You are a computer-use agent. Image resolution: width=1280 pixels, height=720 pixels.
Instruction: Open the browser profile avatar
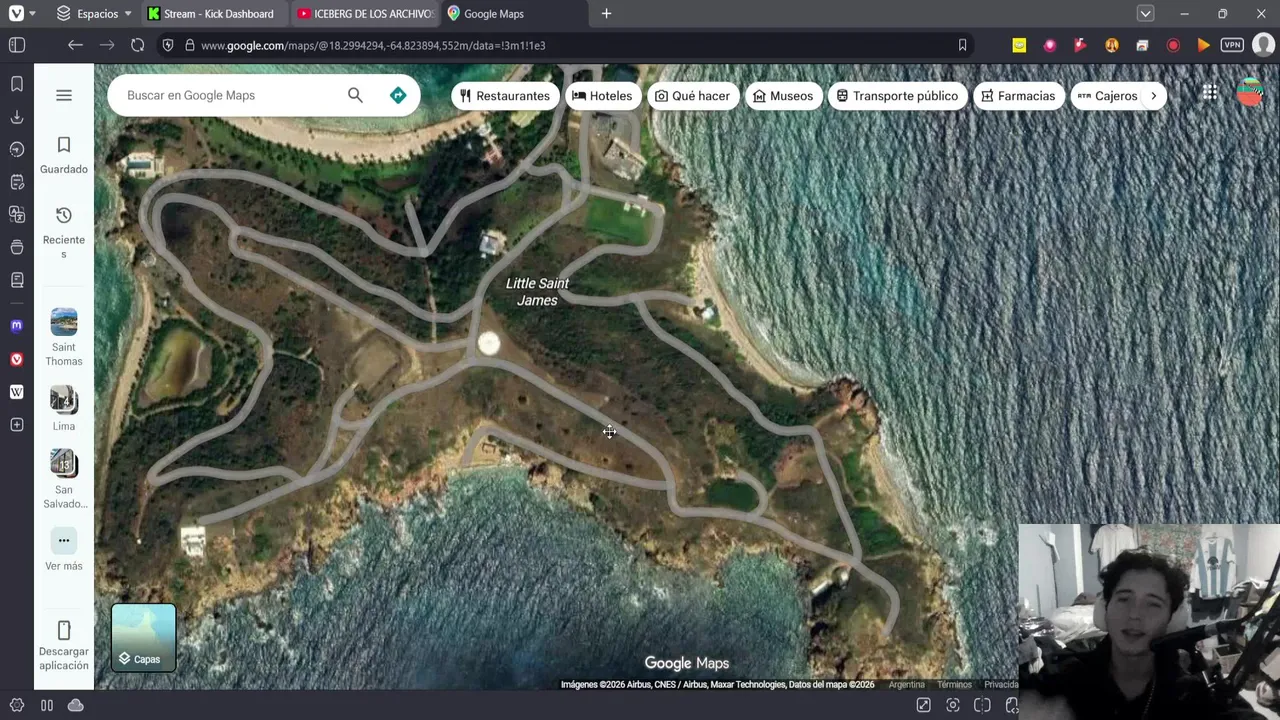tap(1262, 45)
